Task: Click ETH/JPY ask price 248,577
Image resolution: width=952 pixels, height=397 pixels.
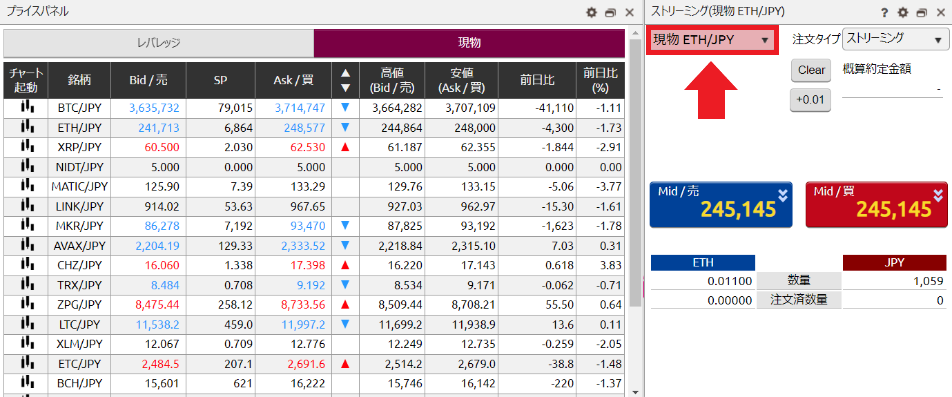Action: coord(304,127)
